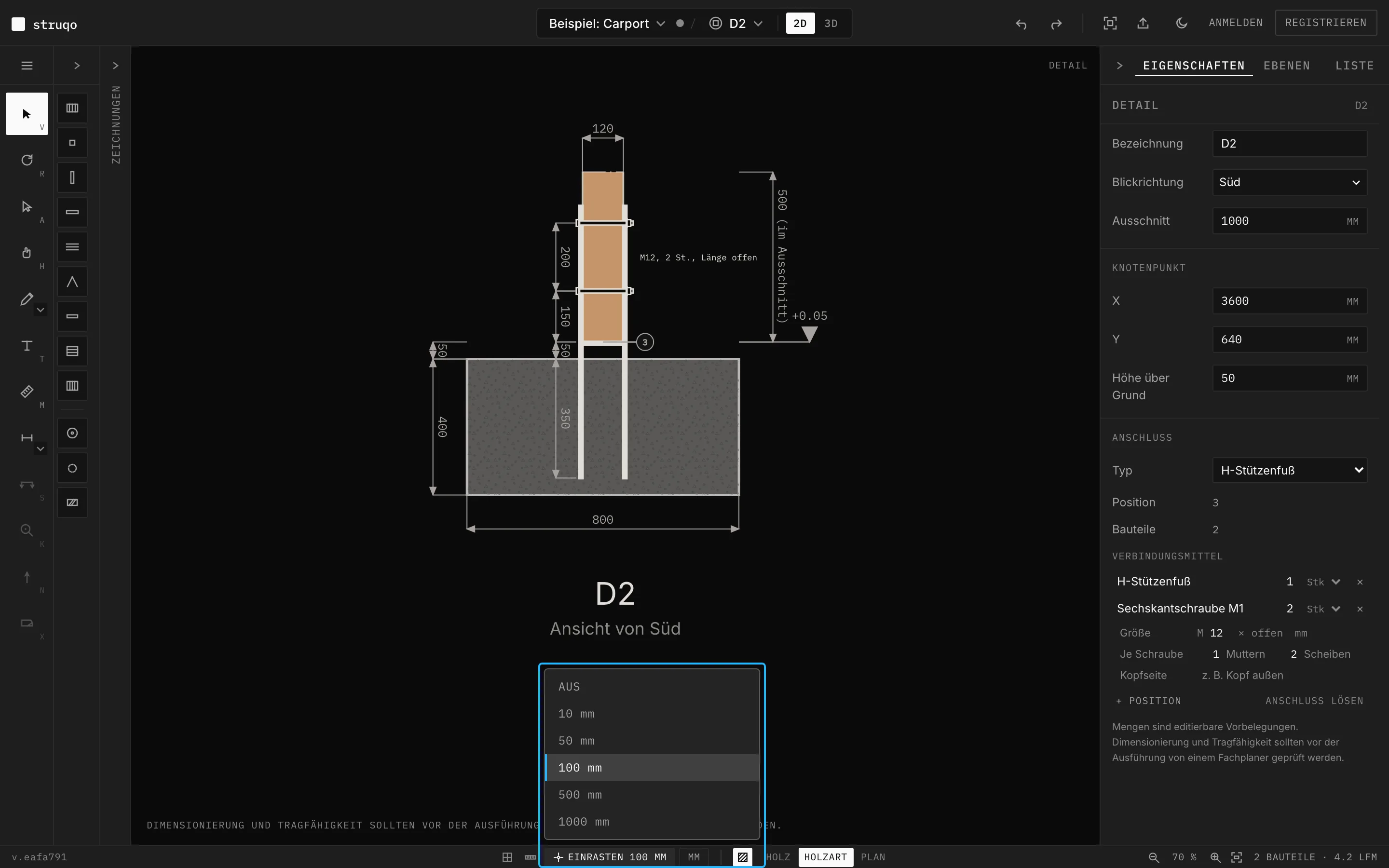This screenshot has height=868, width=1389.
Task: Click Anschluss lösen
Action: point(1314,701)
